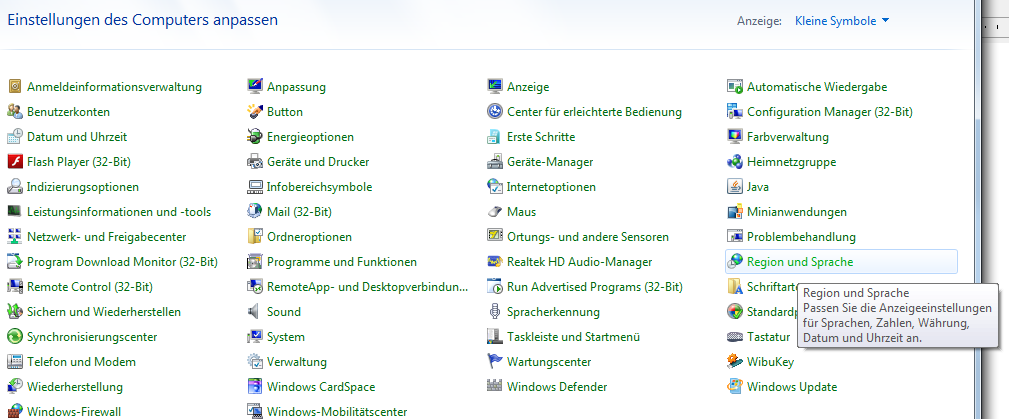Open the Realtek HD Audio-Manager icon
The image size is (1009, 419).
point(495,262)
